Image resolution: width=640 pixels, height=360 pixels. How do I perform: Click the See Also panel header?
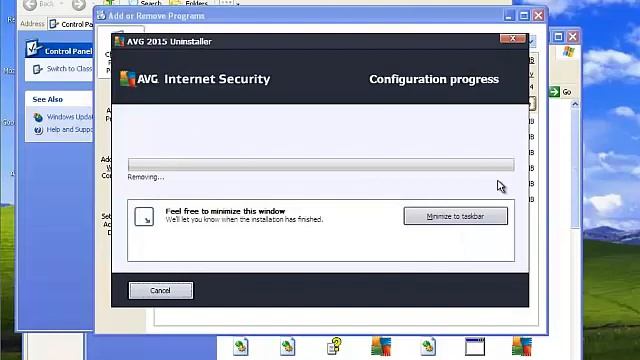point(59,99)
